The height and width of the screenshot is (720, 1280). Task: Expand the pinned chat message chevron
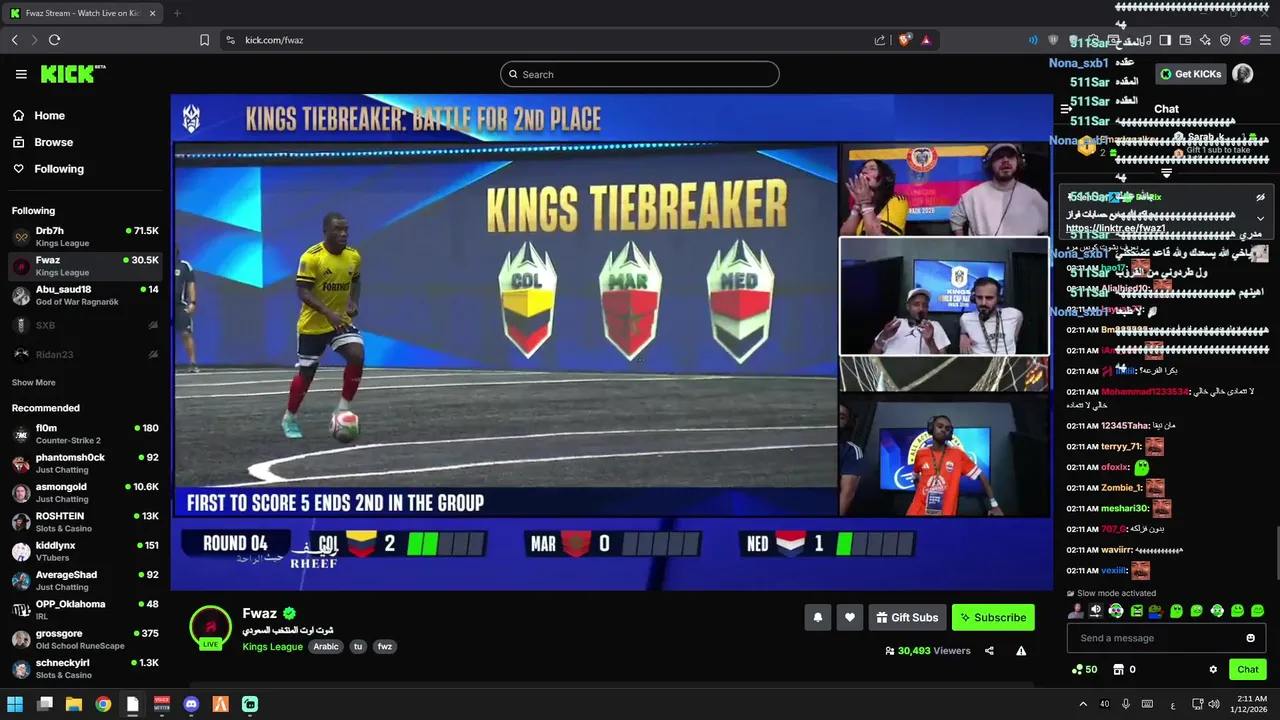[1260, 218]
